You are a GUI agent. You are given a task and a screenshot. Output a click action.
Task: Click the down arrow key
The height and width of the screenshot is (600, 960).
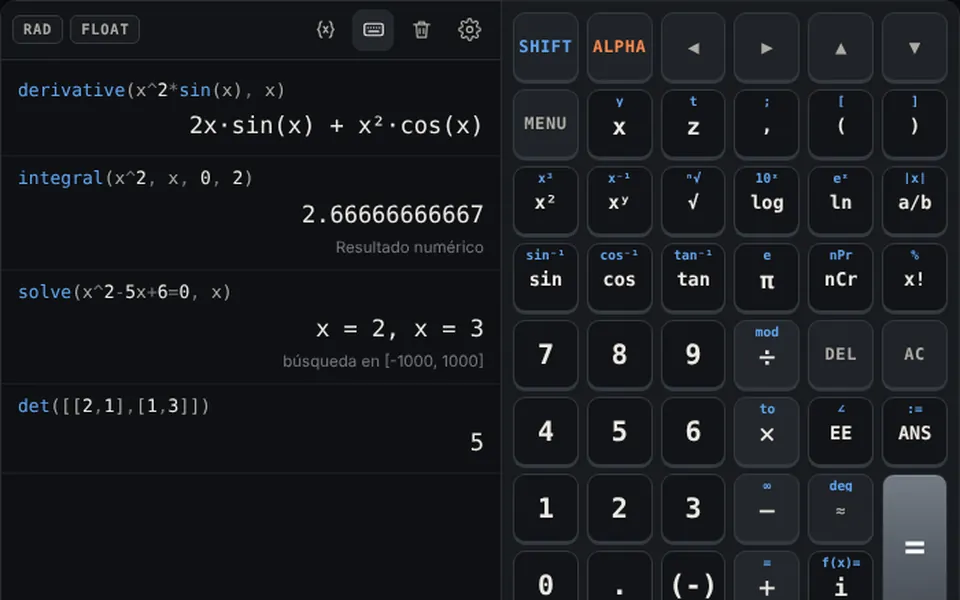coord(915,47)
